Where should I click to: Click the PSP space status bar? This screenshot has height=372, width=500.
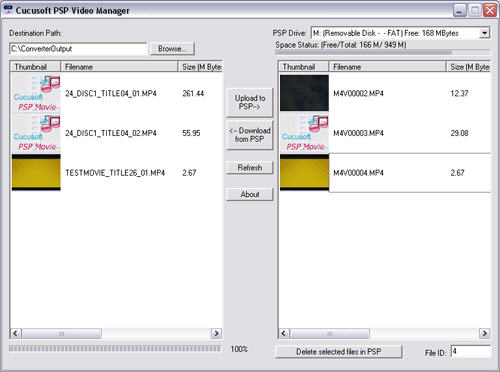pyautogui.click(x=383, y=52)
